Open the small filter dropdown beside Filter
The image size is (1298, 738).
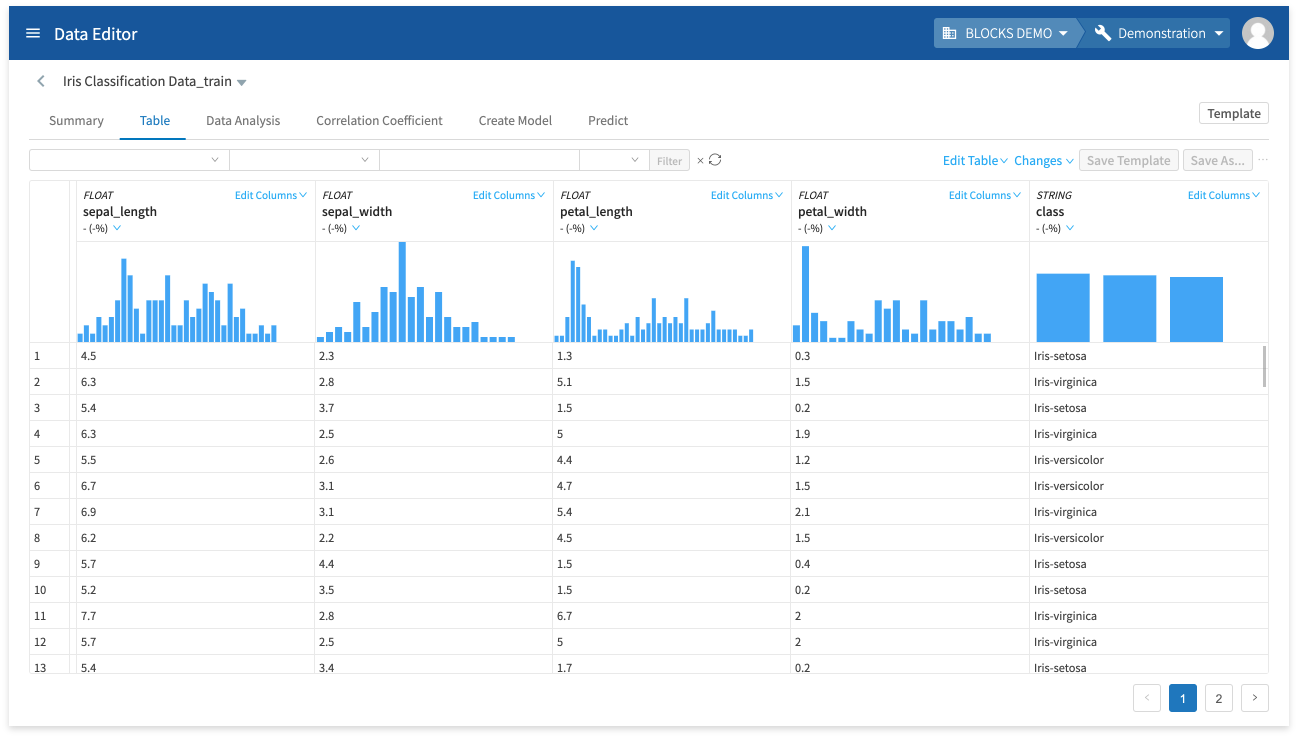(x=614, y=160)
